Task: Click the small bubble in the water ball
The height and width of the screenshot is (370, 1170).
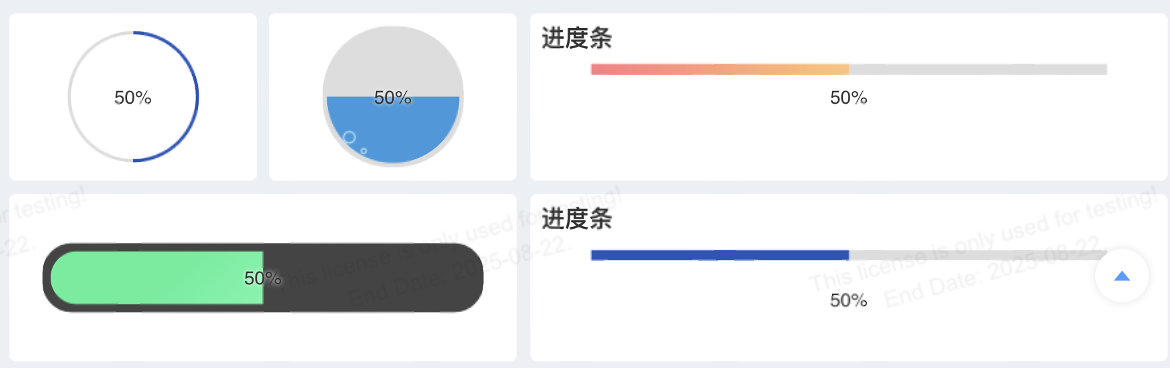Action: [363, 151]
